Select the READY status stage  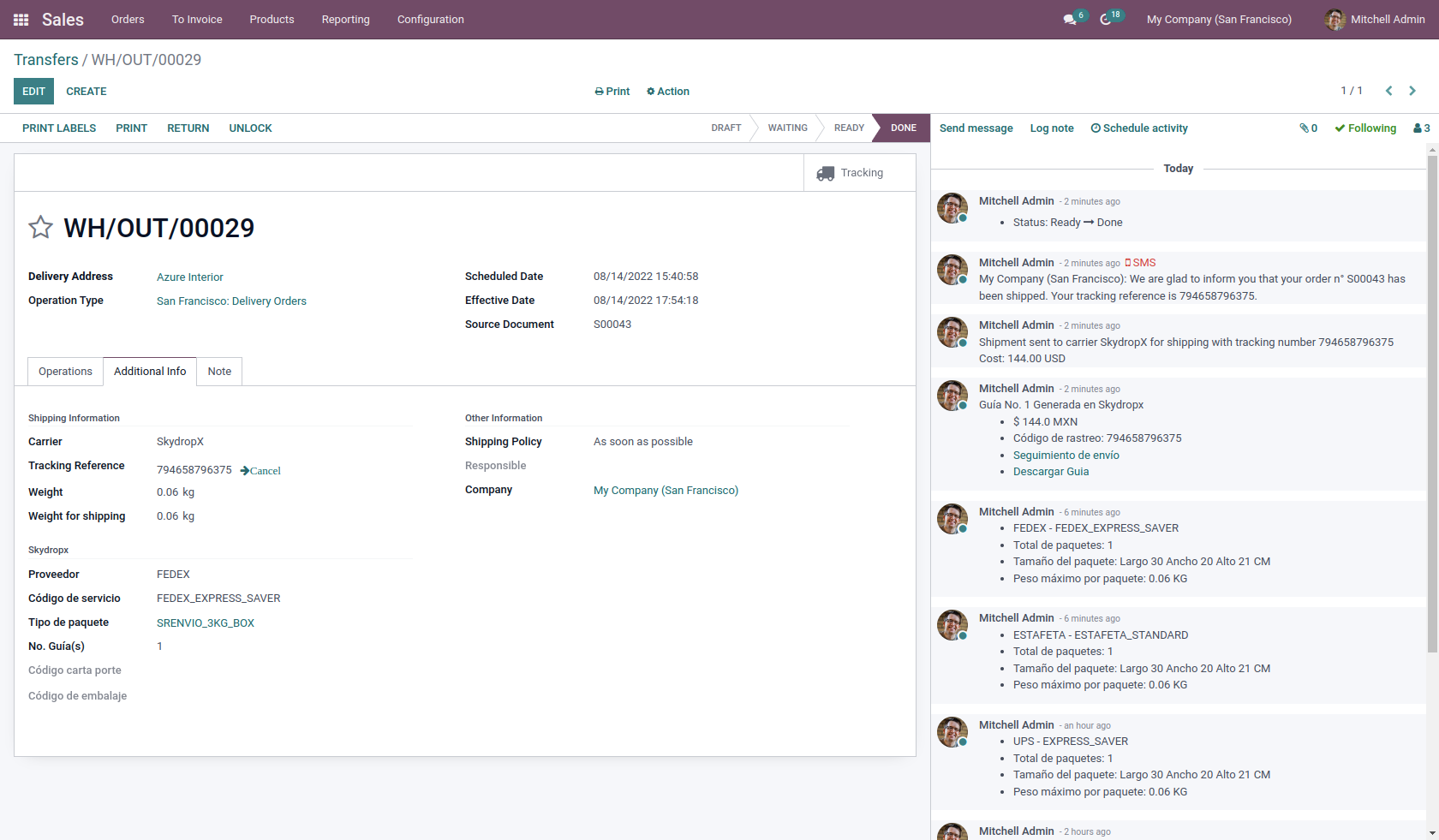849,128
